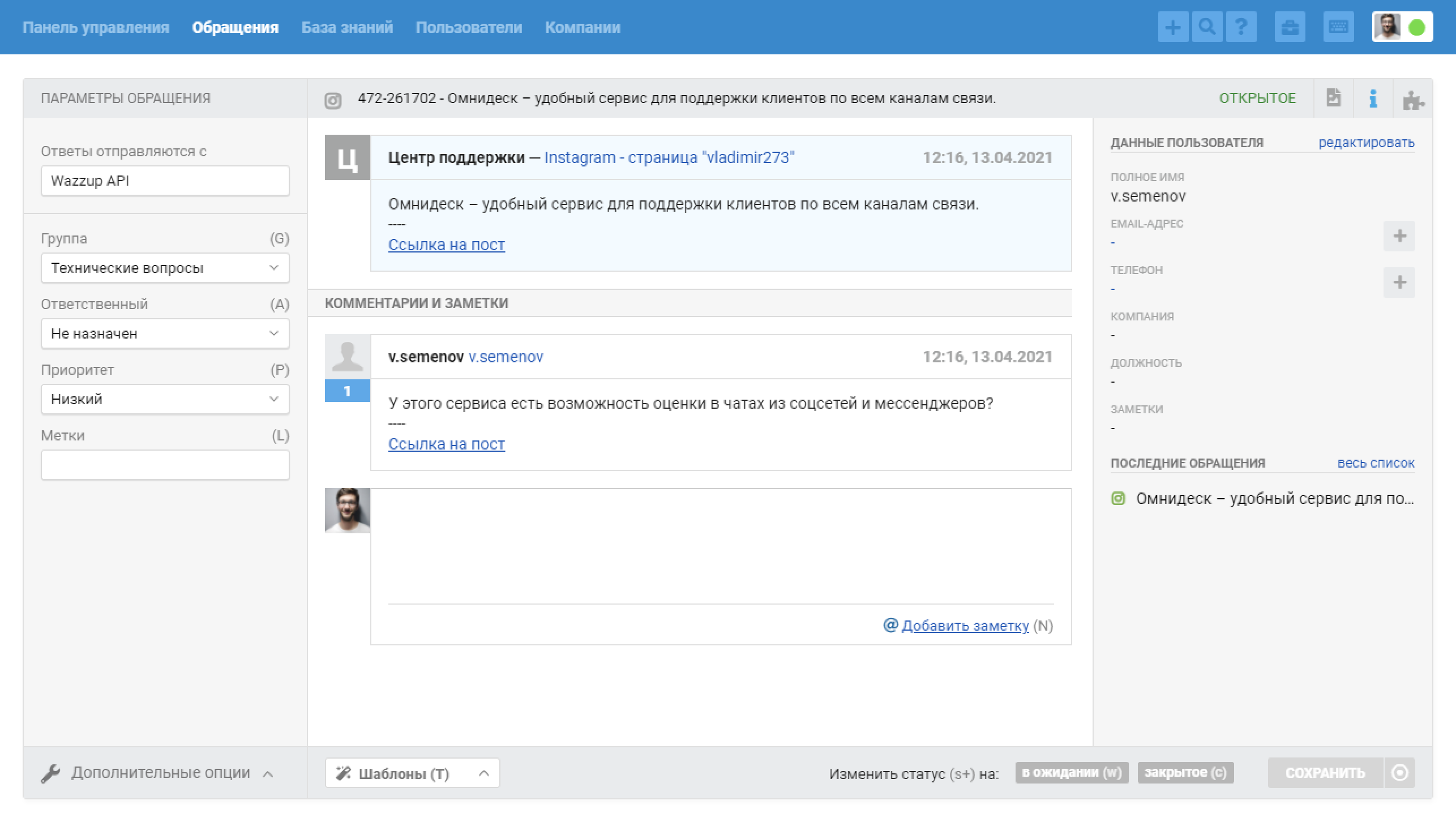The width and height of the screenshot is (1456, 822).
Task: Click the Центр поддержки avatar letter
Action: tap(348, 157)
